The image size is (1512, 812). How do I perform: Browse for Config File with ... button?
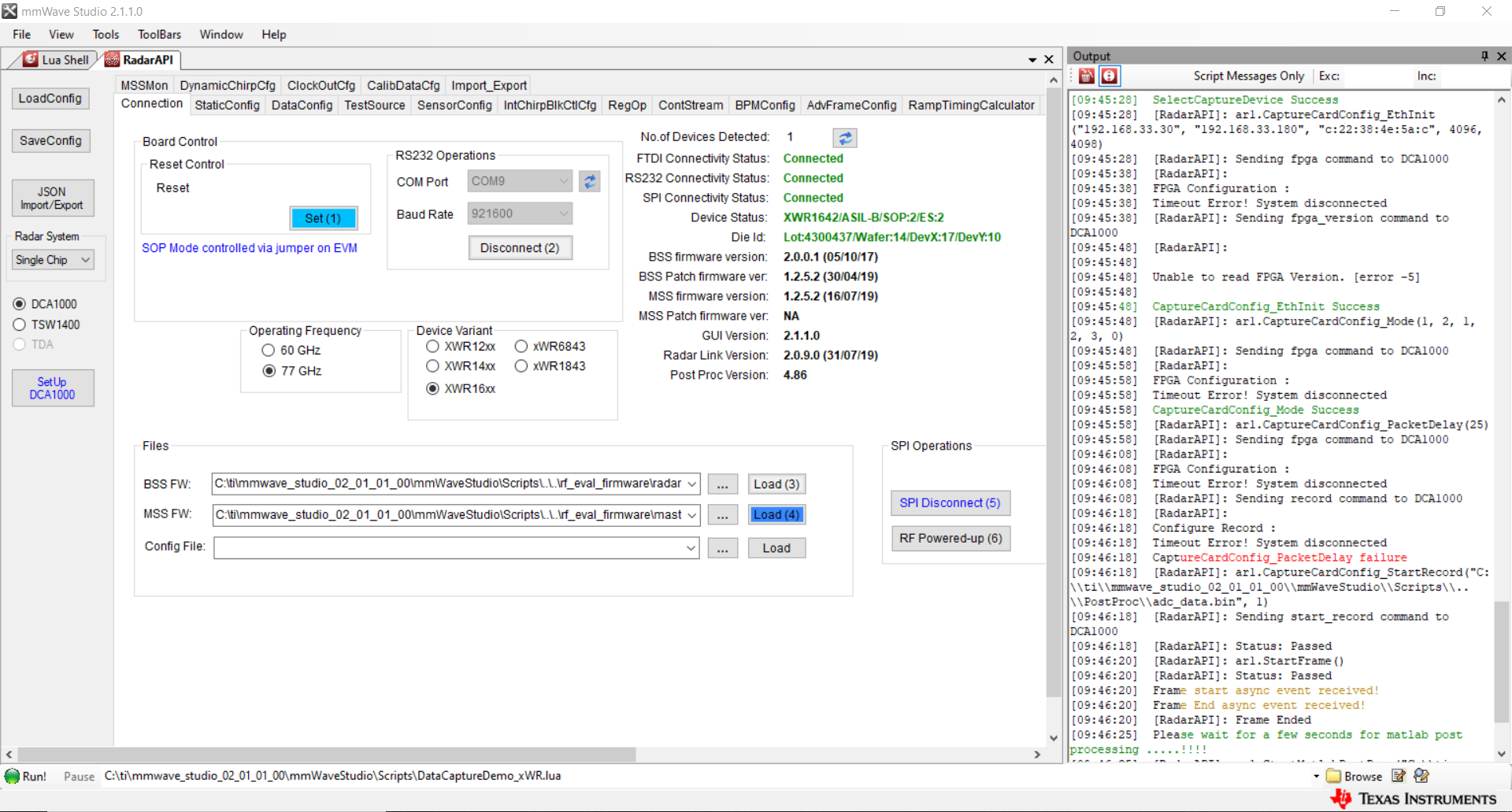pyautogui.click(x=722, y=548)
